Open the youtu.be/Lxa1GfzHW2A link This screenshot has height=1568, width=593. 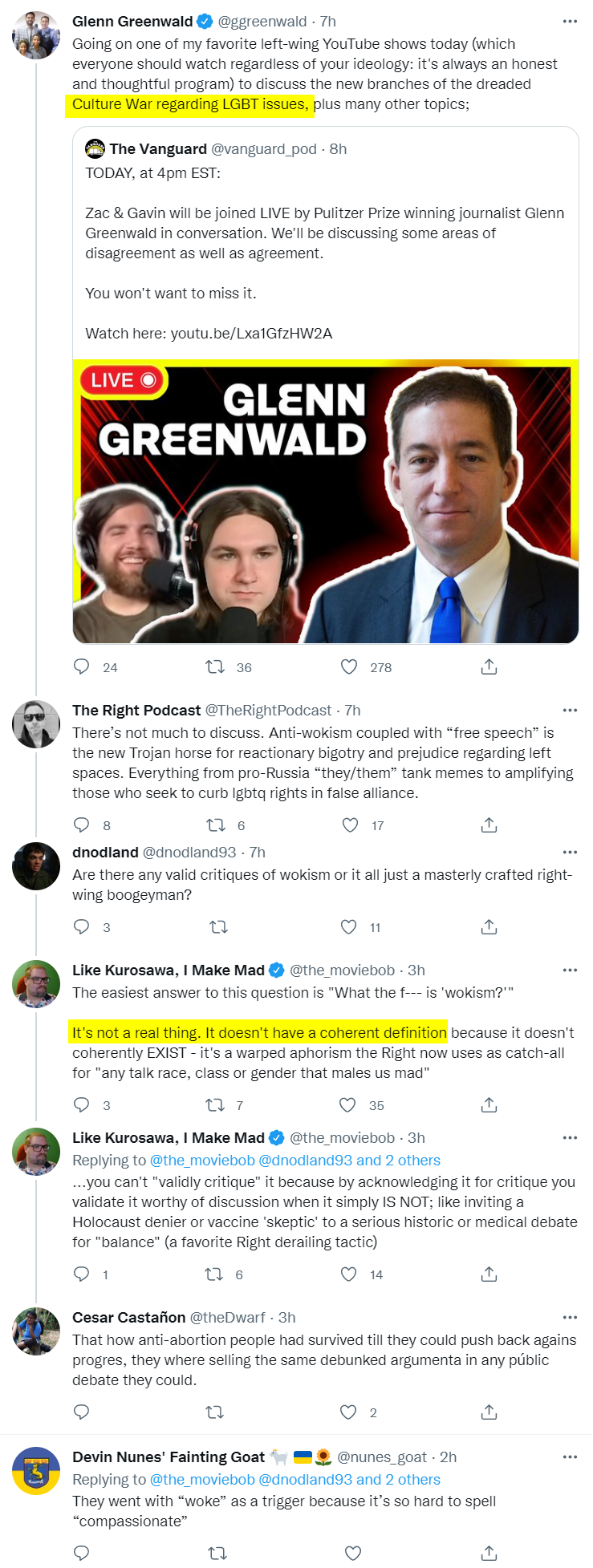pos(251,334)
